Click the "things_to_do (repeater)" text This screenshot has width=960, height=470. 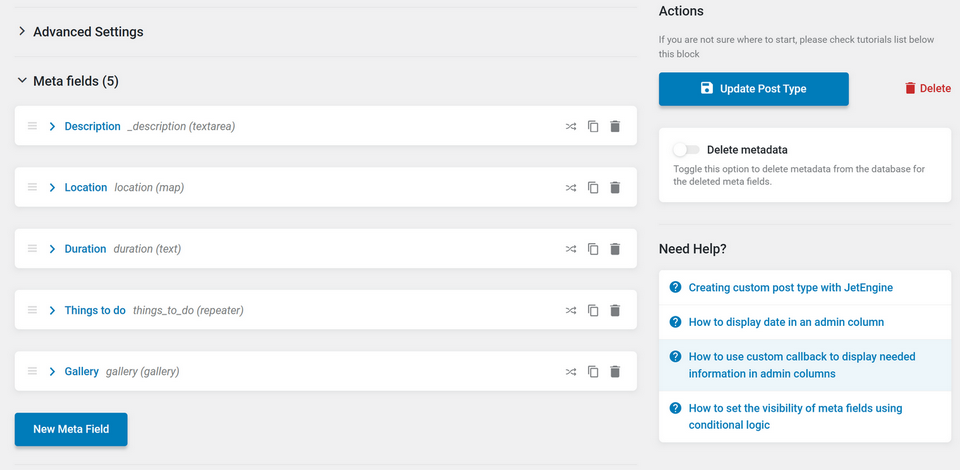189,311
